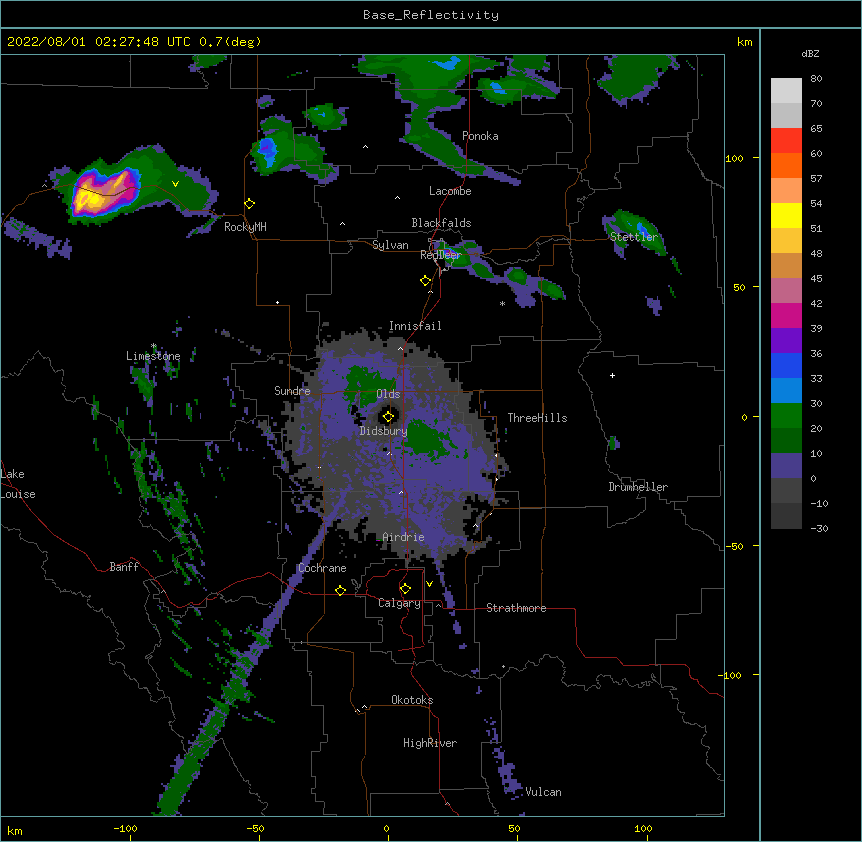Click the white asterisk marker above Limestone label
Viewport: 862px width, 842px height.
[x=154, y=346]
